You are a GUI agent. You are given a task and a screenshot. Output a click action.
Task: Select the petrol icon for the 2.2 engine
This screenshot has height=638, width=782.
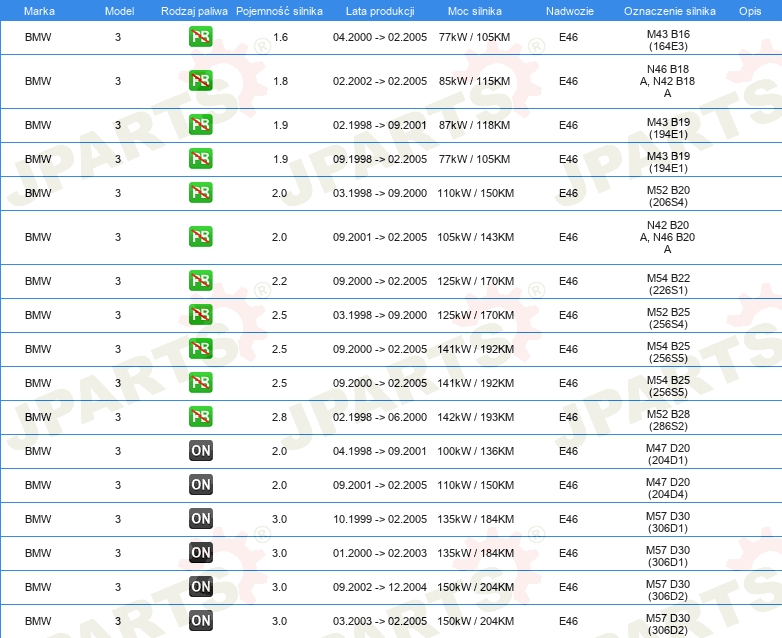pyautogui.click(x=200, y=280)
